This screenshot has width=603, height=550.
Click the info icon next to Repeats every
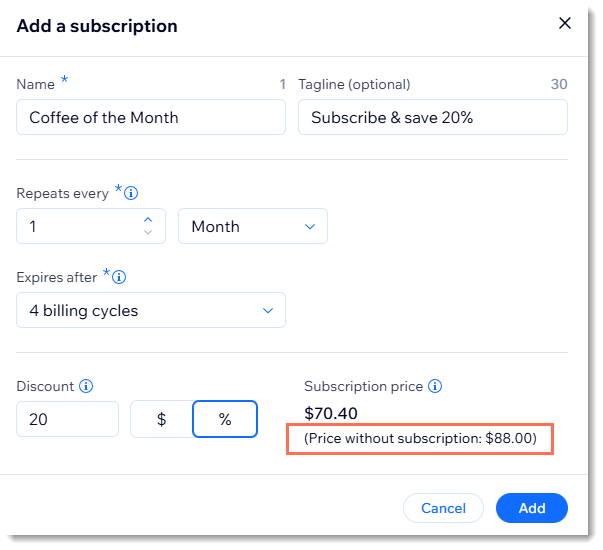(x=131, y=194)
